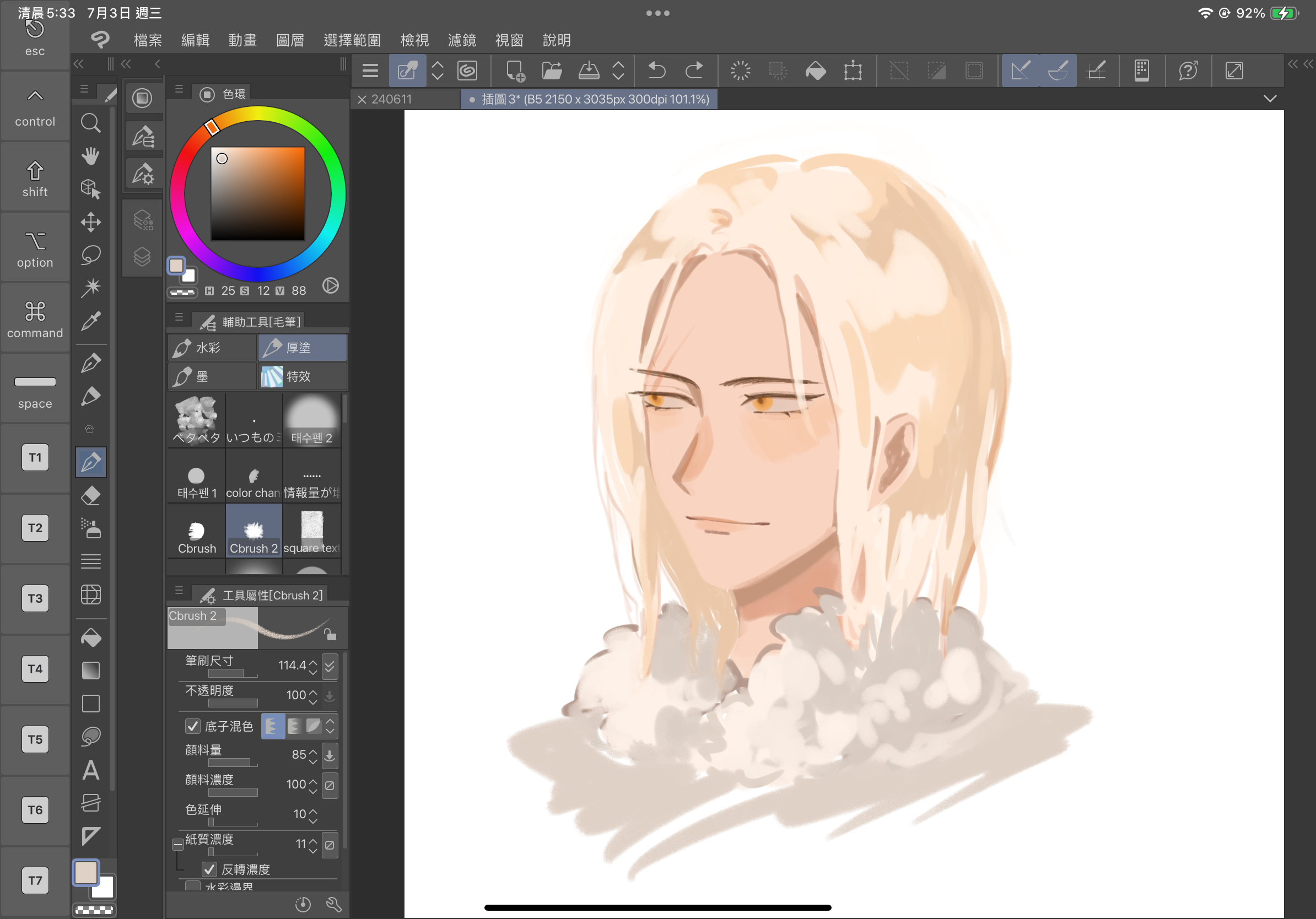Click the hue ring of color wheel

click(x=258, y=113)
